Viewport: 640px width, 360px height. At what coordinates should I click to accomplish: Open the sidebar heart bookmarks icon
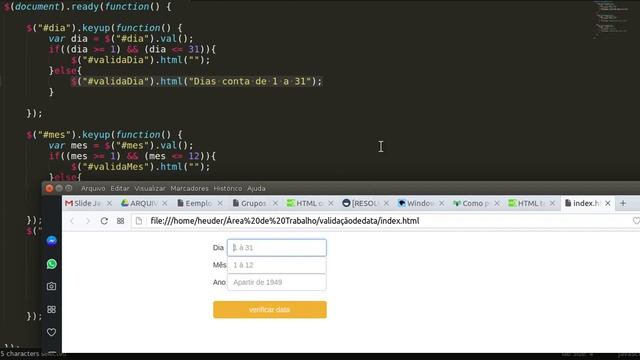tap(51, 332)
